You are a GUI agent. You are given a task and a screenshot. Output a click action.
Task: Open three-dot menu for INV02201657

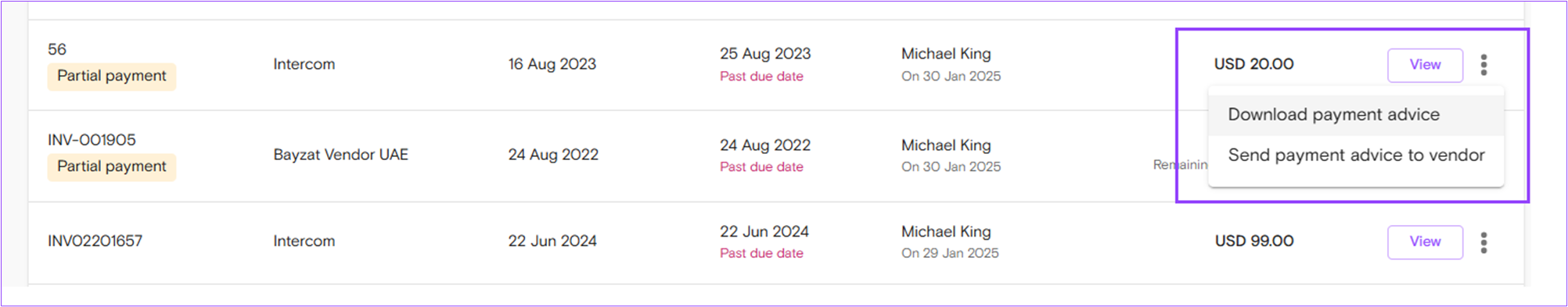click(x=1483, y=242)
